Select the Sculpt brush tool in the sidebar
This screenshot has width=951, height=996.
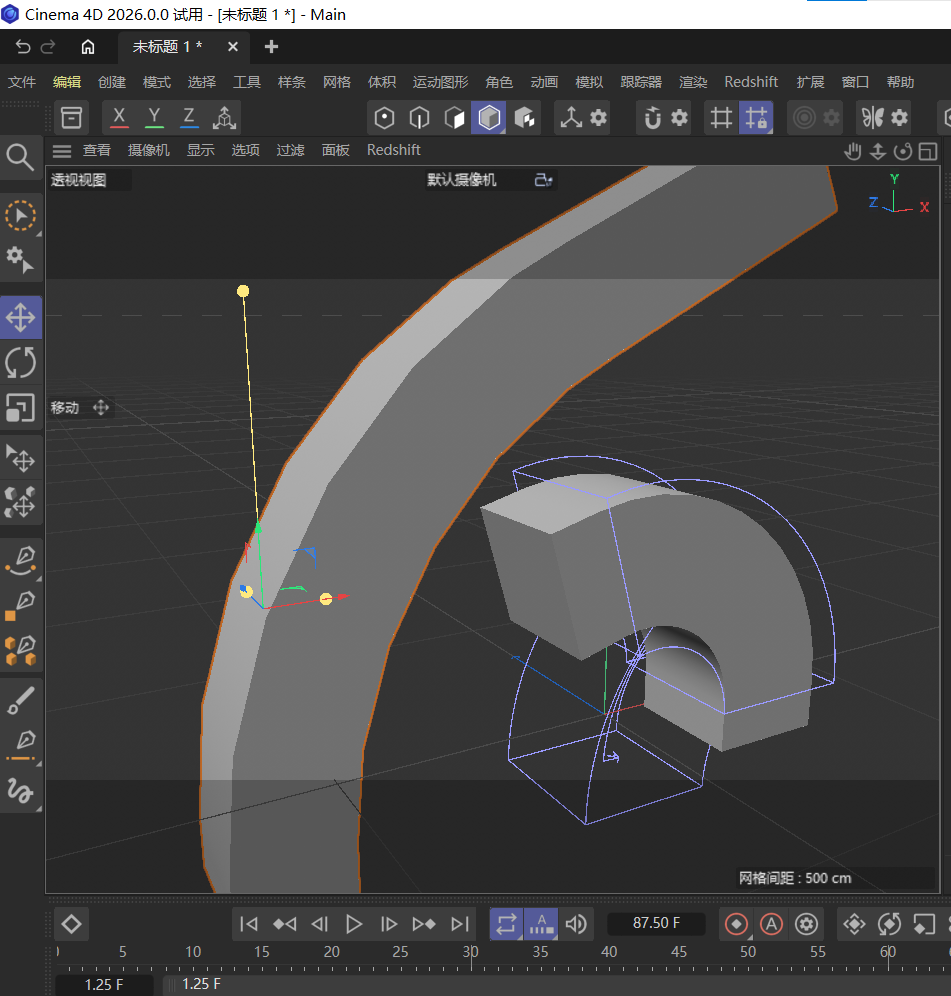click(20, 700)
